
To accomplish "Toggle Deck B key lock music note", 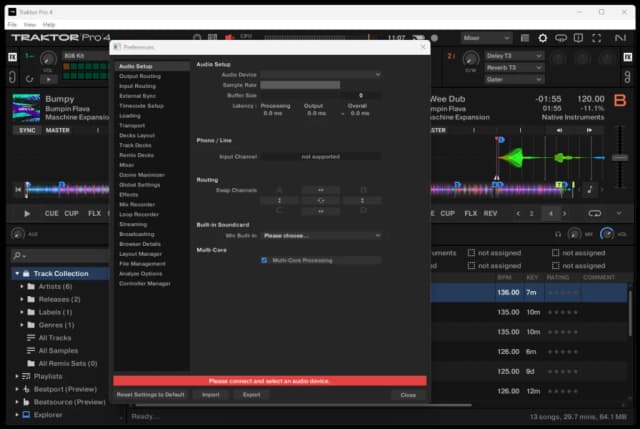I will pos(589,189).
